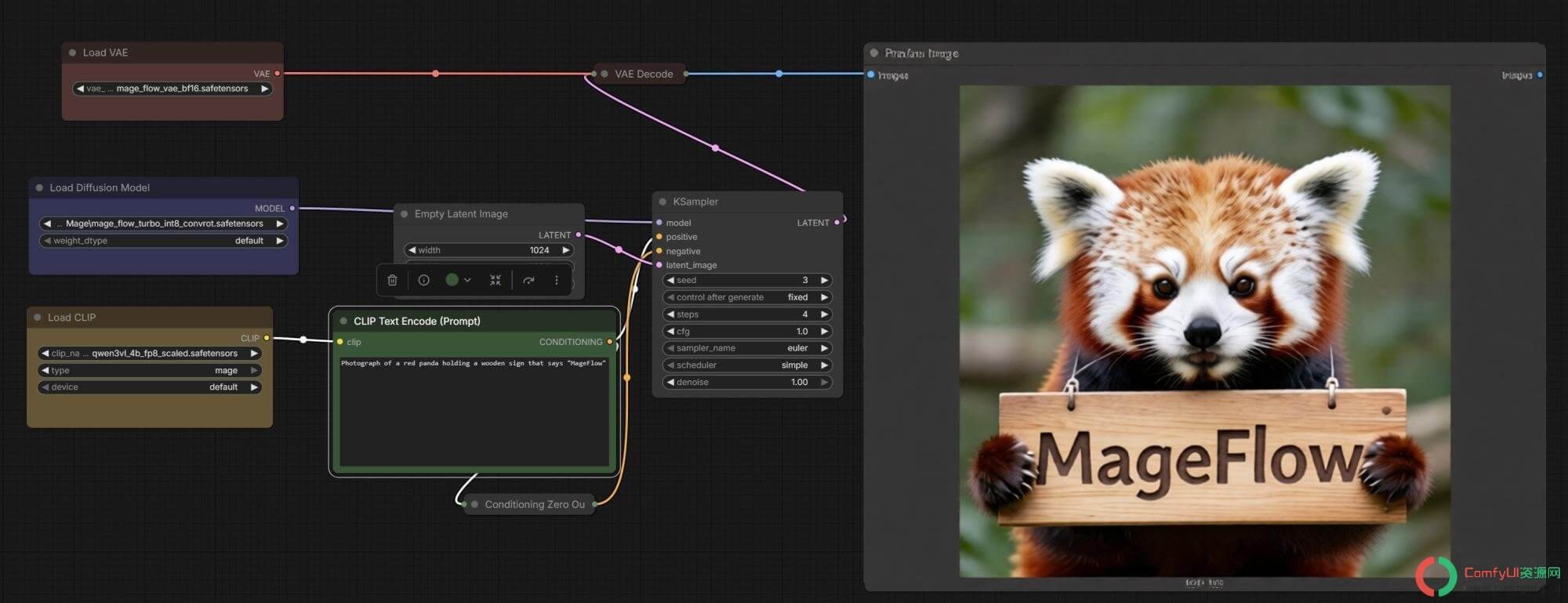Image resolution: width=1568 pixels, height=603 pixels.
Task: Decrease latent width with left arrow
Action: click(x=412, y=250)
